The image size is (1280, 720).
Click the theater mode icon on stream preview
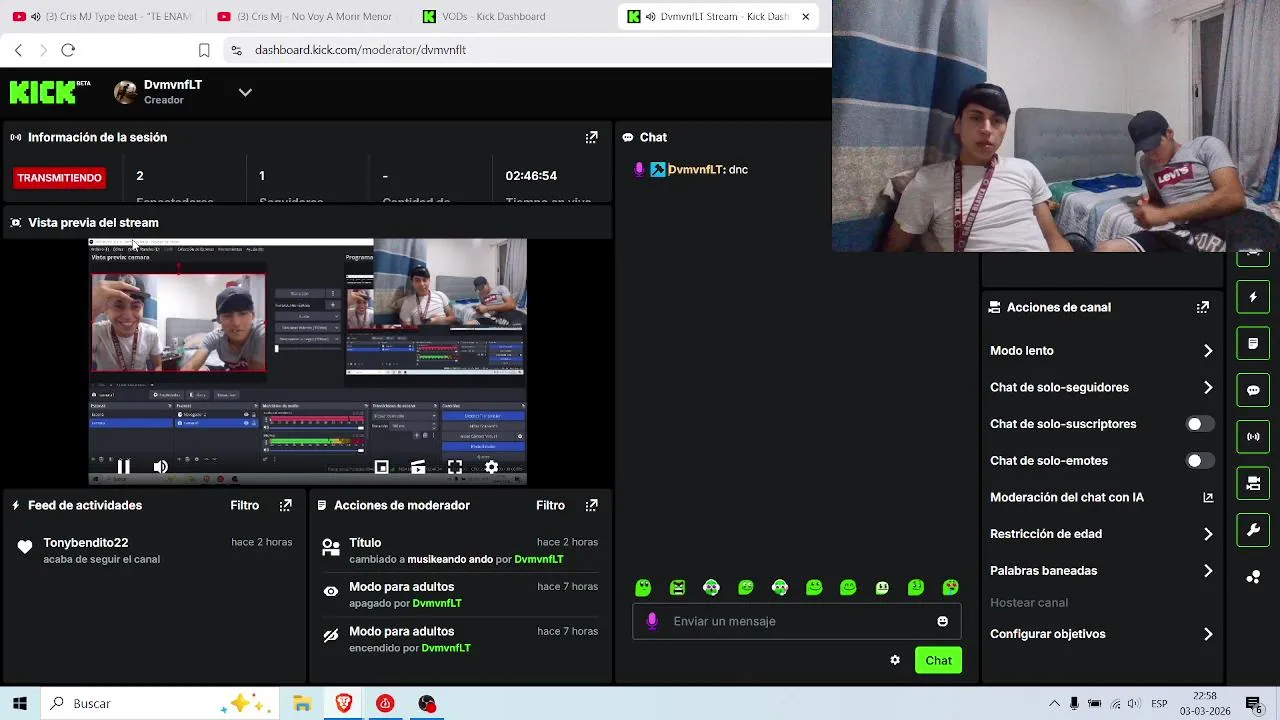381,467
